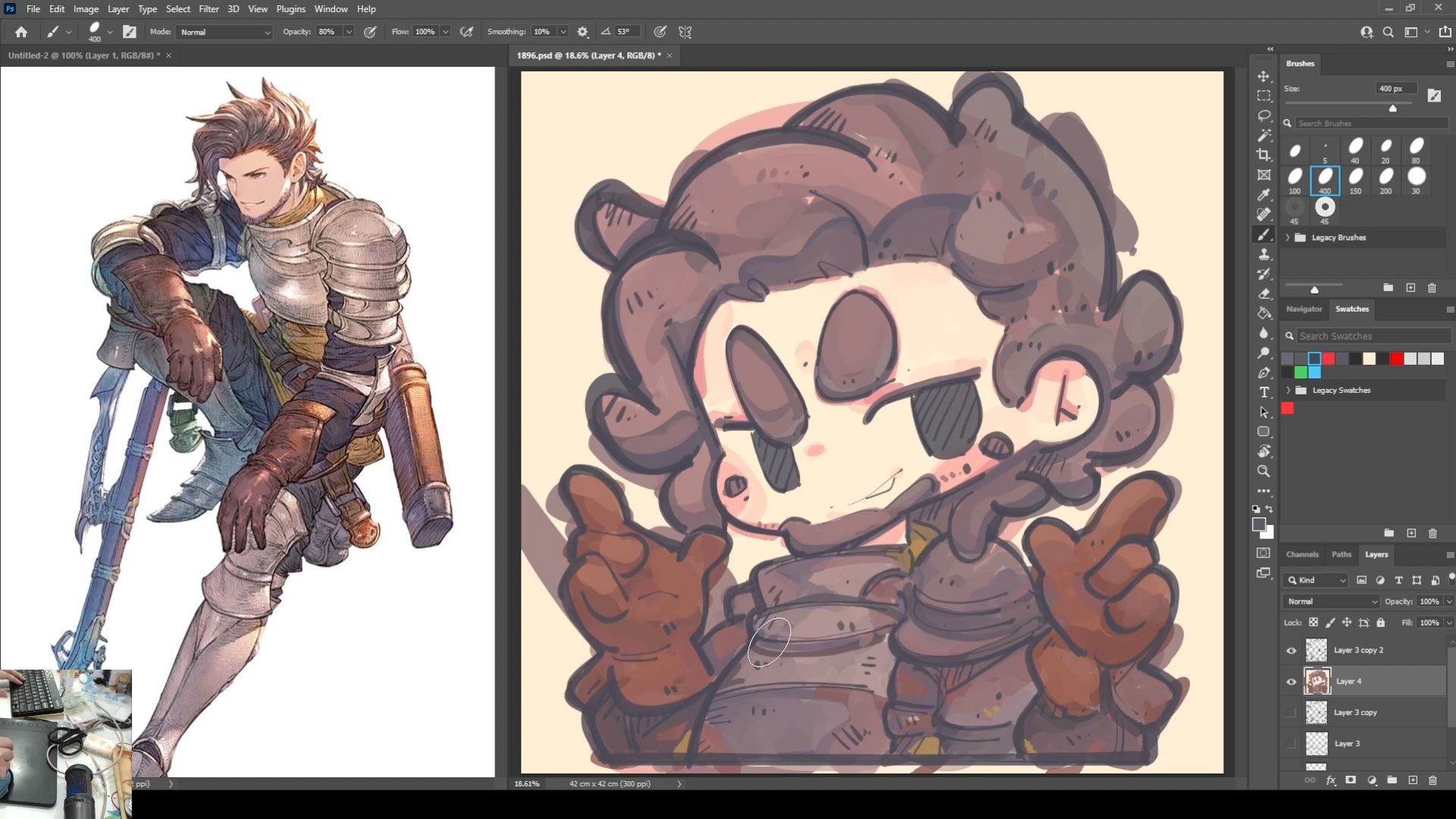
Task: Select the Path Selection tool
Action: 1263,413
